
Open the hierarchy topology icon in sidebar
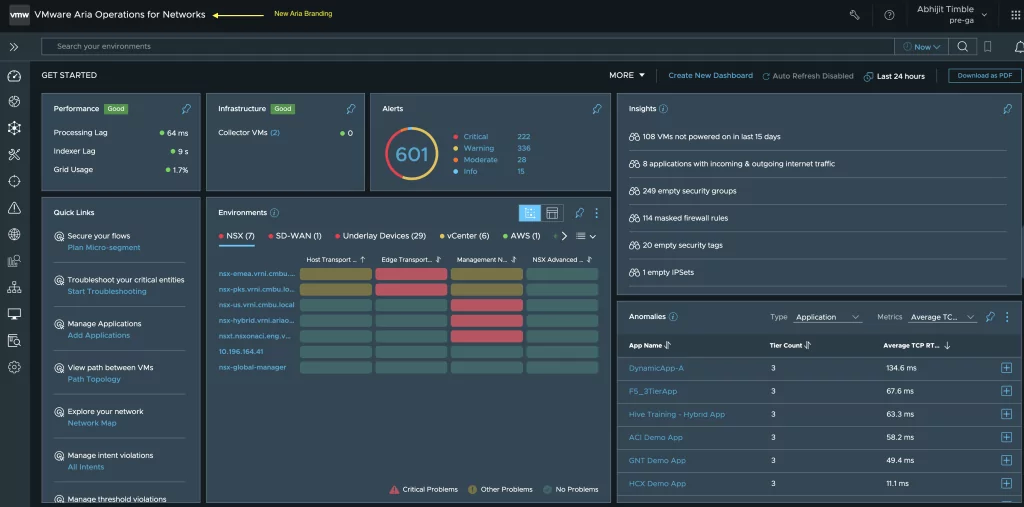point(14,287)
